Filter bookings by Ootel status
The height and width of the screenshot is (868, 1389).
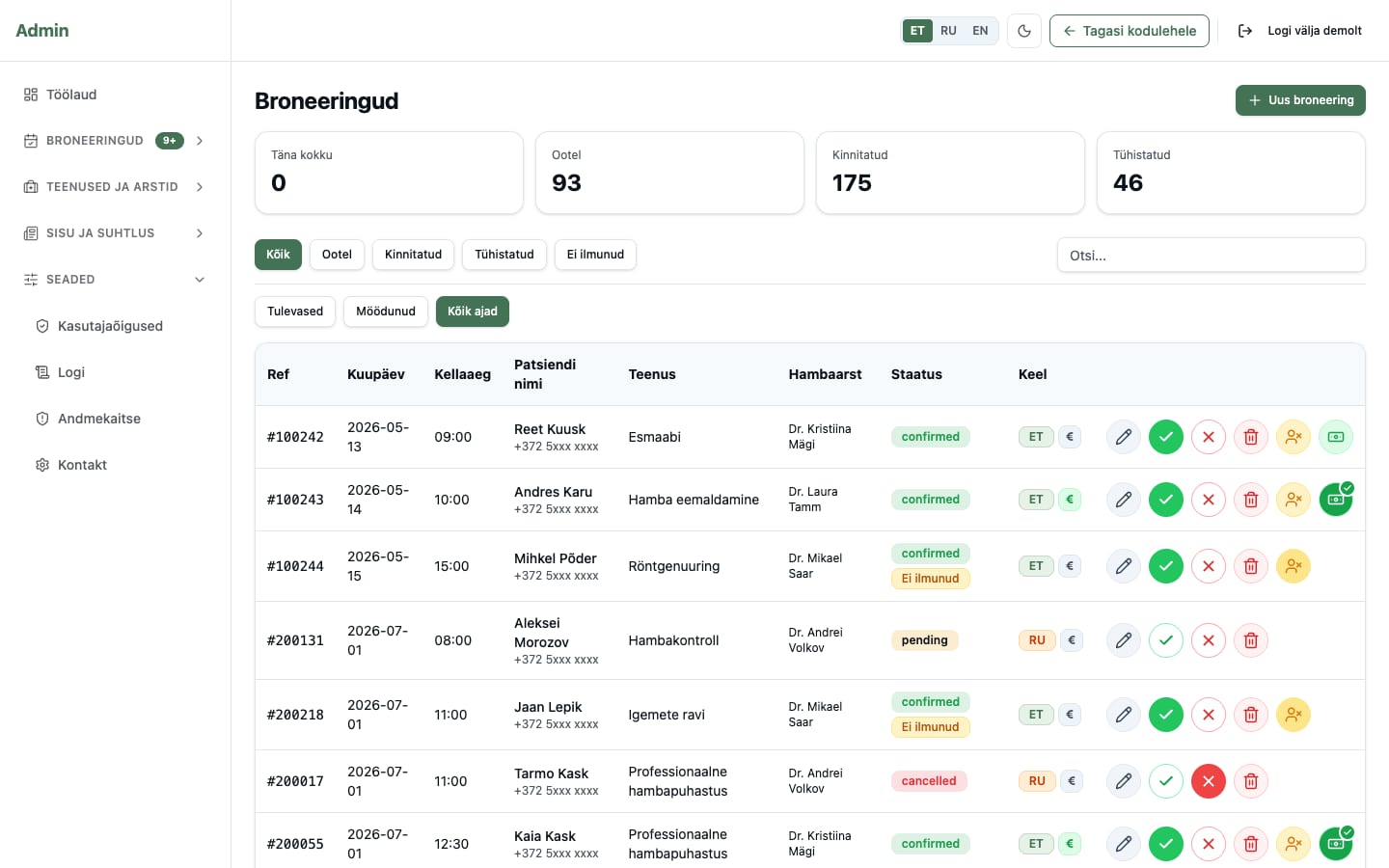pos(337,255)
